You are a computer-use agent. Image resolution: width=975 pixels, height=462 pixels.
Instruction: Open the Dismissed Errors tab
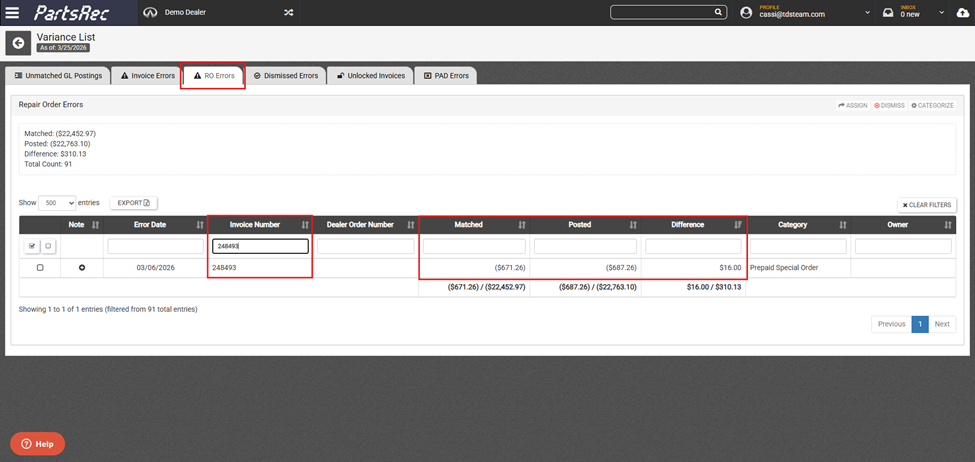[285, 76]
